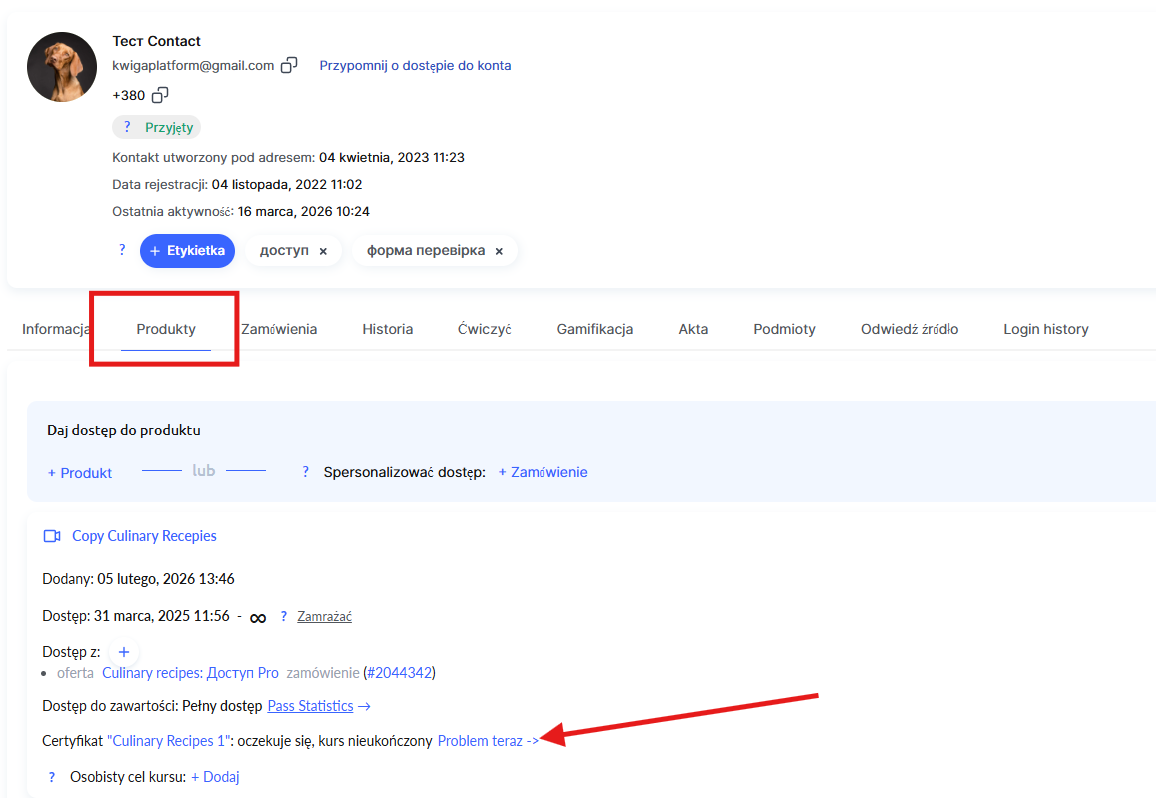This screenshot has width=1156, height=798.
Task: Open the Gamifikacja tab
Action: coord(594,329)
